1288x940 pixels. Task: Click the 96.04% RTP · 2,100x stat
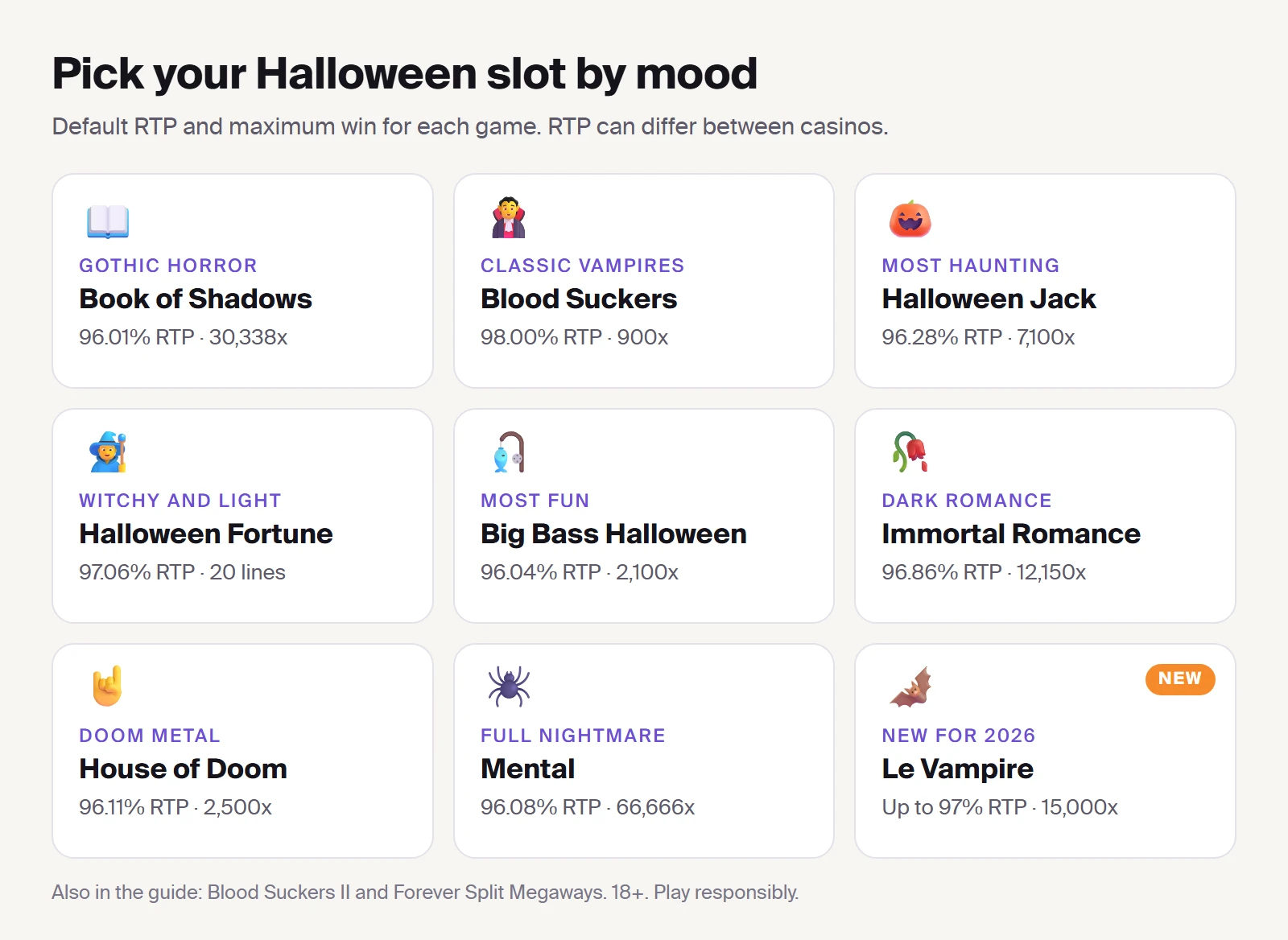click(x=579, y=572)
